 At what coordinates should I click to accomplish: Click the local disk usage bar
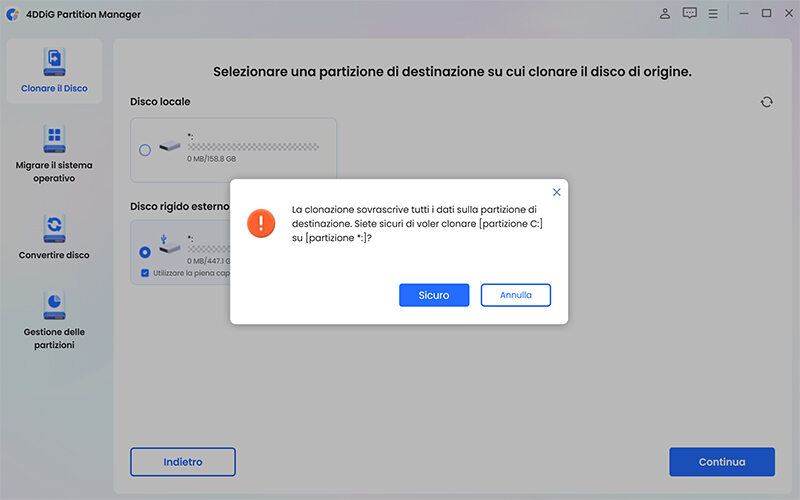click(253, 147)
